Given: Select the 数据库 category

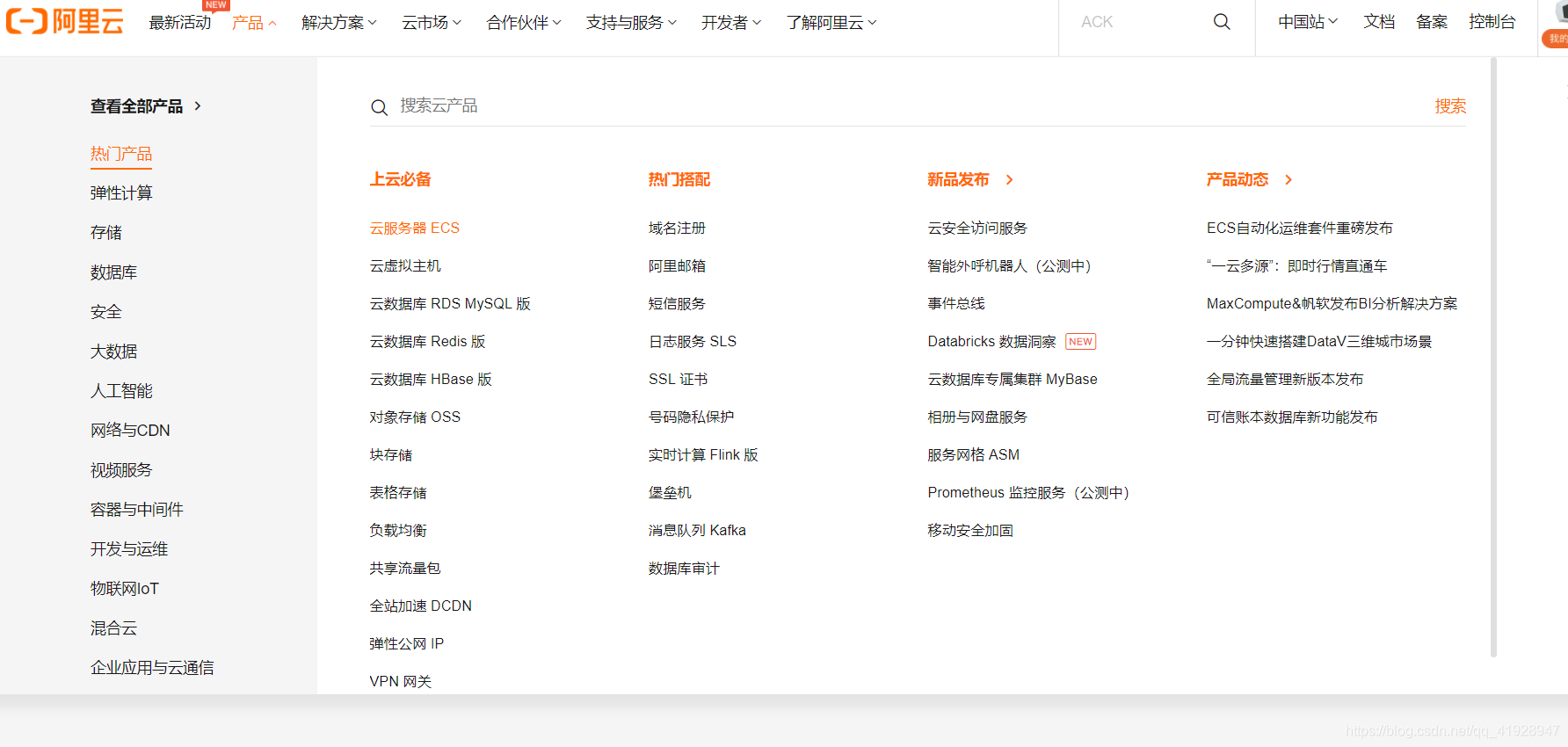Looking at the screenshot, I should tap(114, 272).
